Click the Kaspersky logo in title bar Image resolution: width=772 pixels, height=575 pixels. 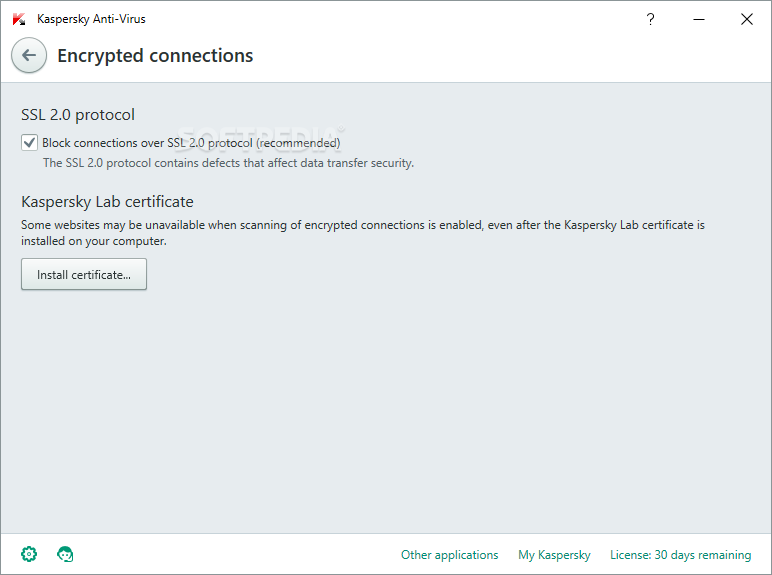[x=19, y=19]
